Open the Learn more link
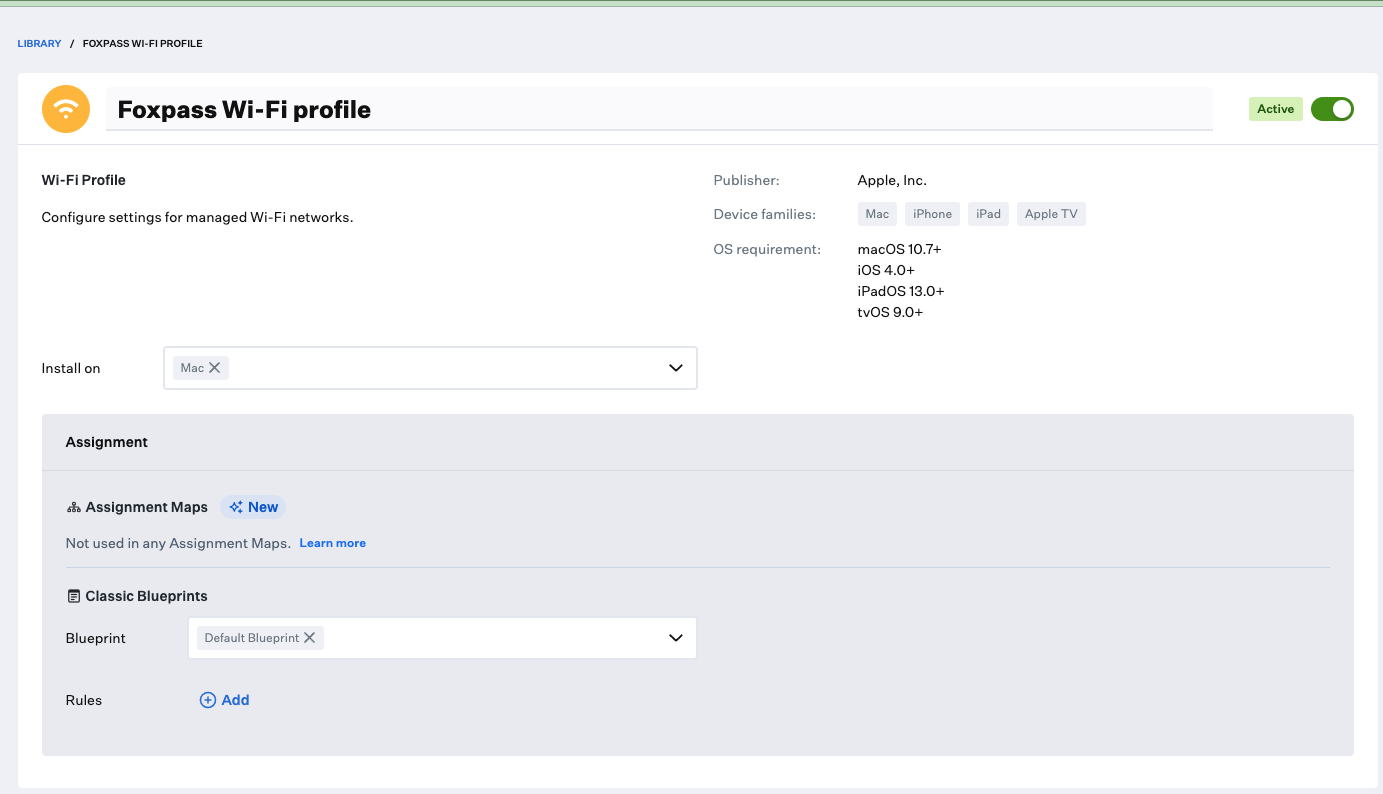The image size is (1383, 794). pyautogui.click(x=333, y=543)
